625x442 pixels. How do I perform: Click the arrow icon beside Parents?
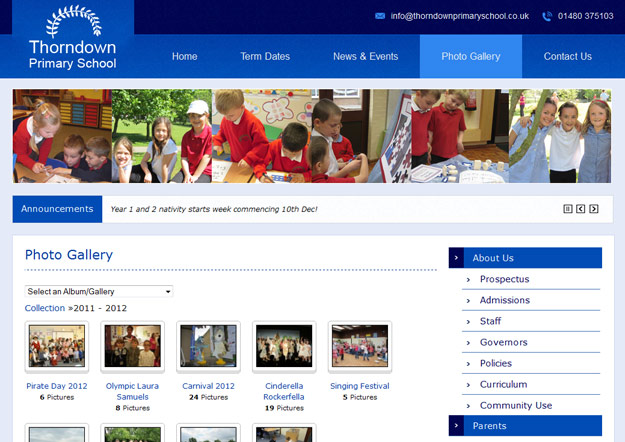456,426
